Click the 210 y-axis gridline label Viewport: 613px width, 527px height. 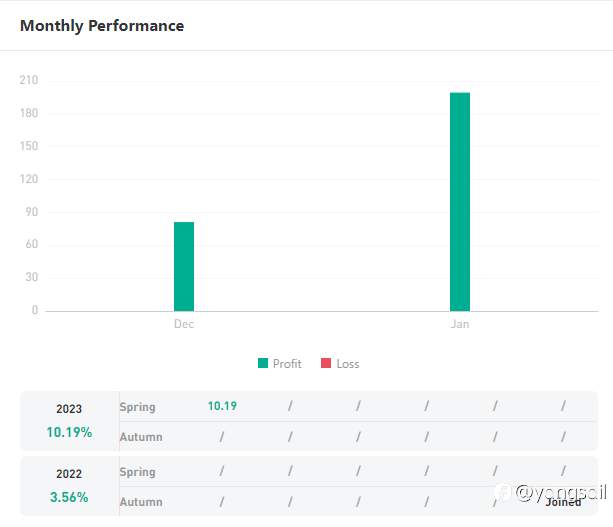pos(28,81)
